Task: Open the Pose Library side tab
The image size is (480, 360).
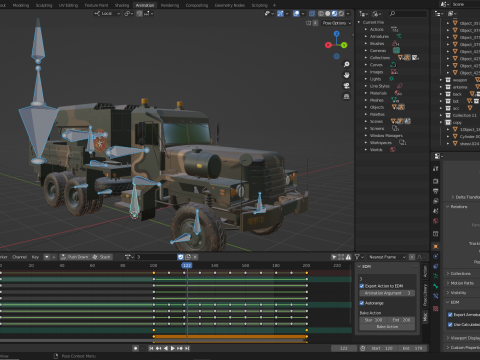Action: coord(425,295)
